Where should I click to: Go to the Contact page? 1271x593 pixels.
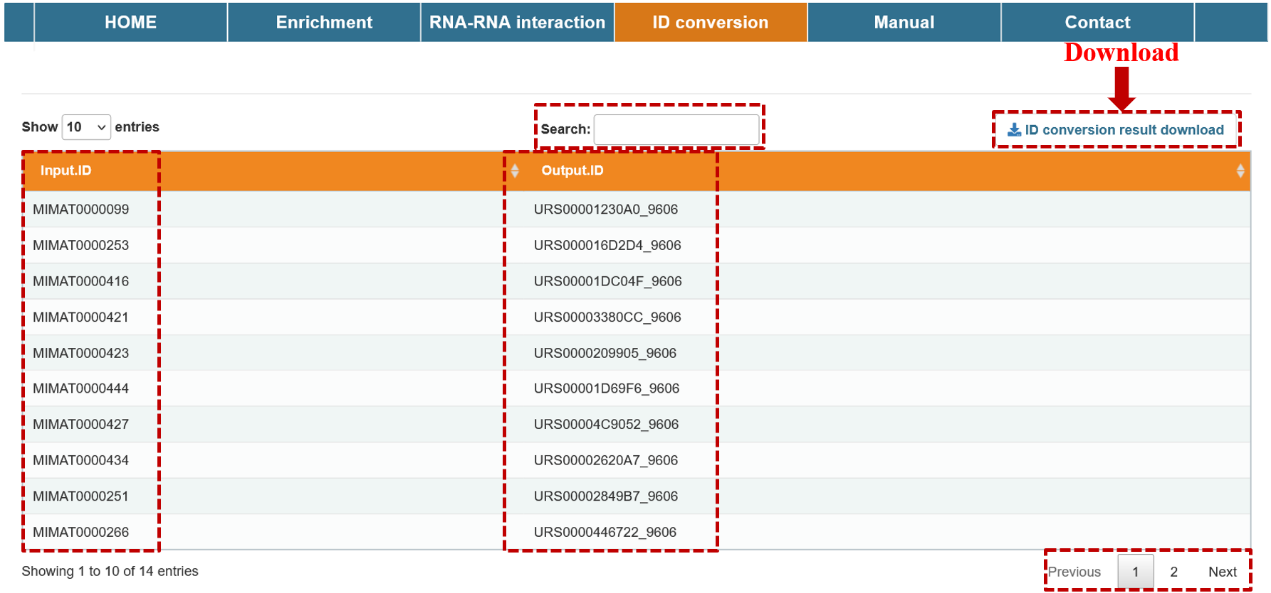pyautogui.click(x=1097, y=21)
